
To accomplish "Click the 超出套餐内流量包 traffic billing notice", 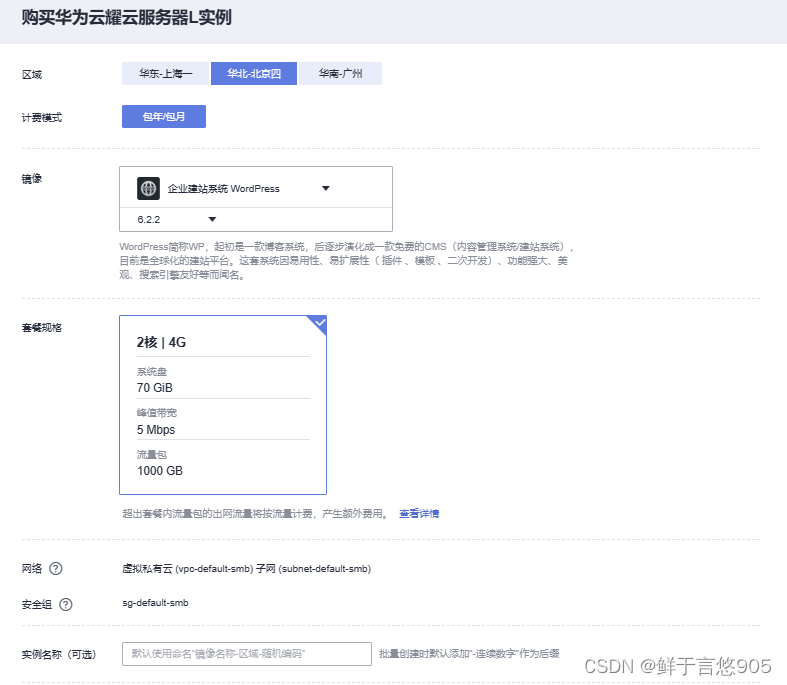I will (256, 513).
